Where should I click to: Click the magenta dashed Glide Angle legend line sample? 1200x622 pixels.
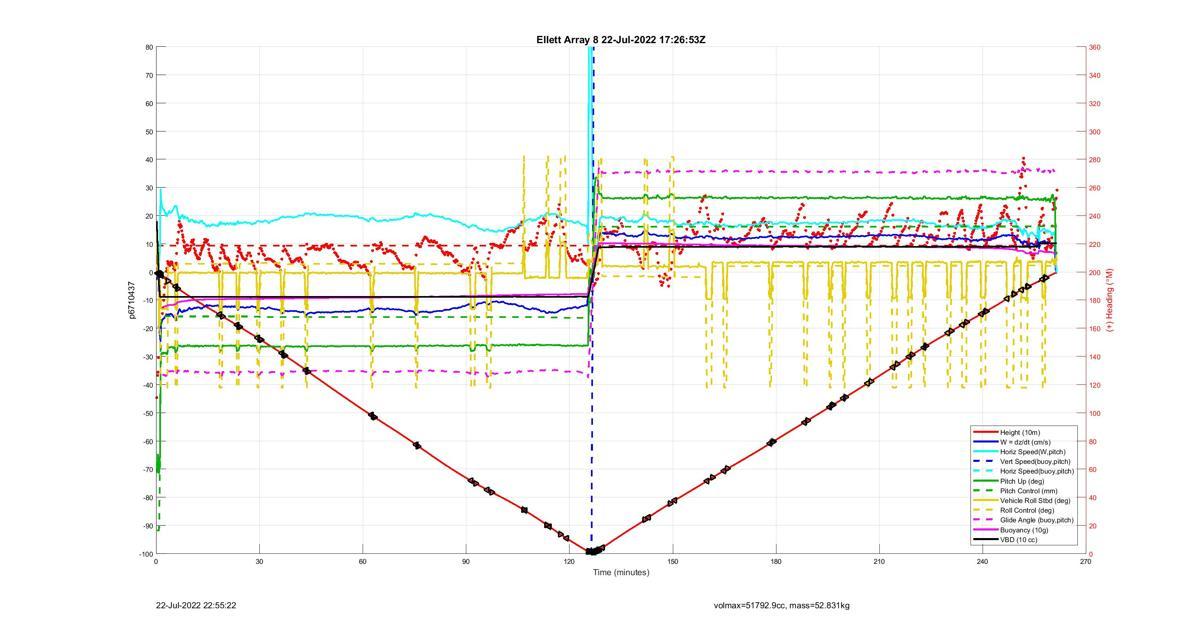click(985, 520)
